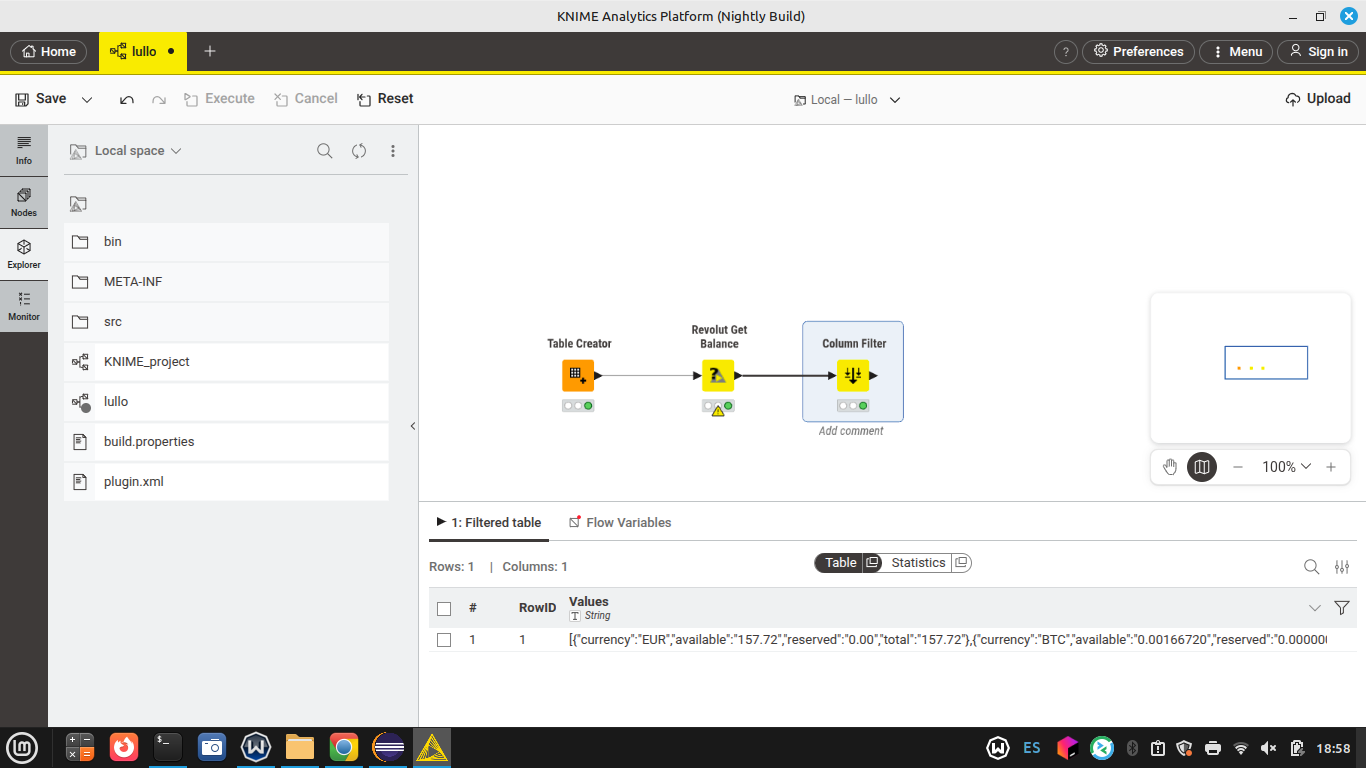Switch to the Flow Variables tab
This screenshot has height=768, width=1366.
coord(620,523)
